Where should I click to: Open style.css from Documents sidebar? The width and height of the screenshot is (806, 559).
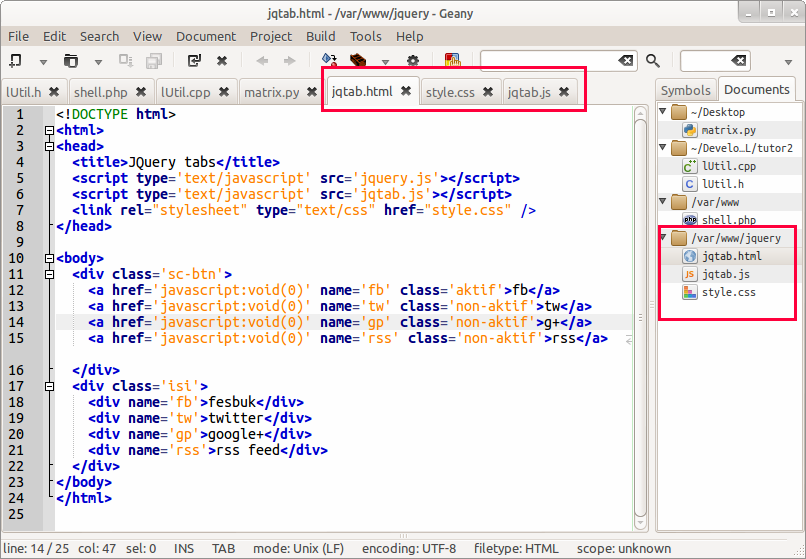tap(728, 292)
